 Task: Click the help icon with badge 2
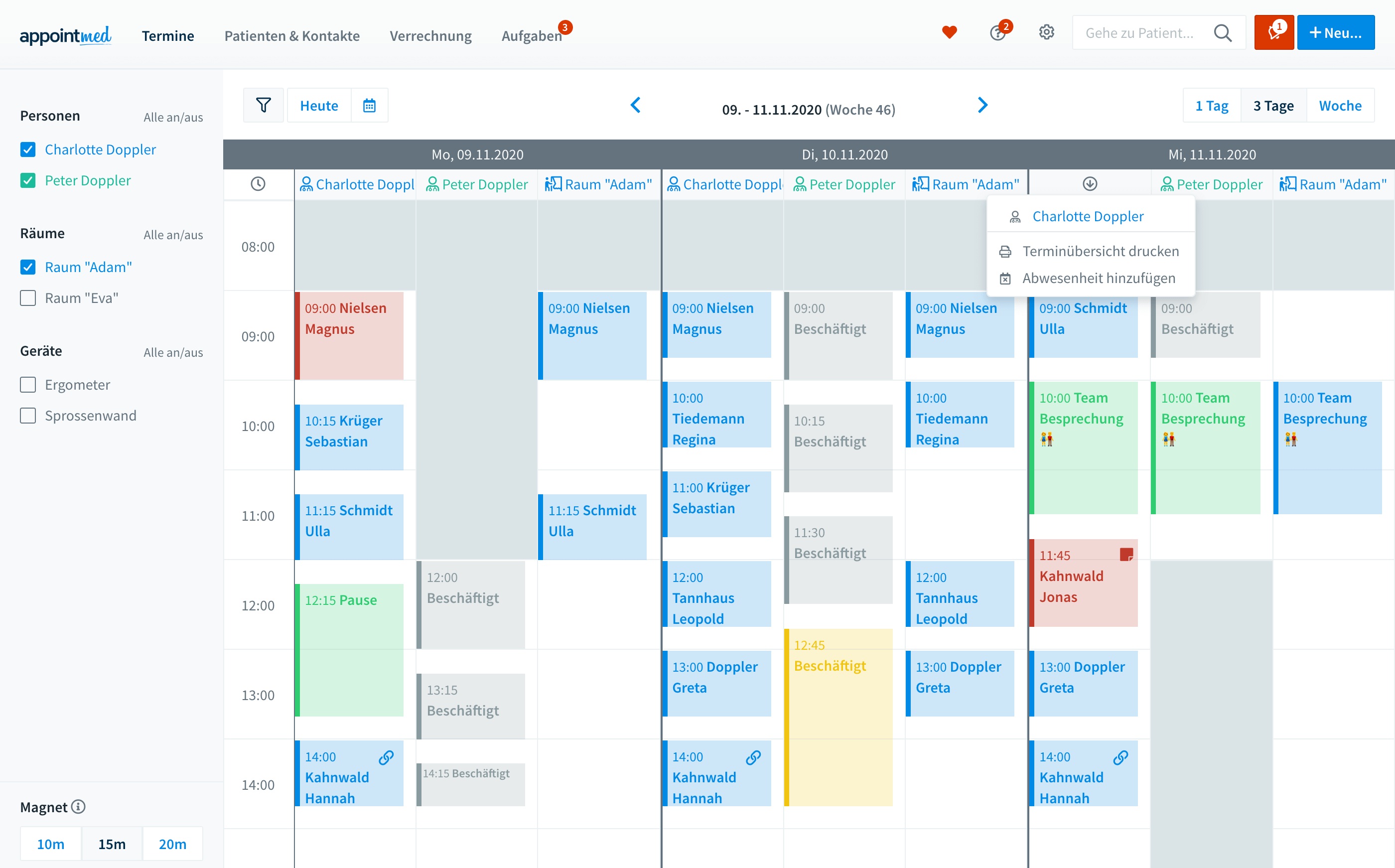[998, 33]
